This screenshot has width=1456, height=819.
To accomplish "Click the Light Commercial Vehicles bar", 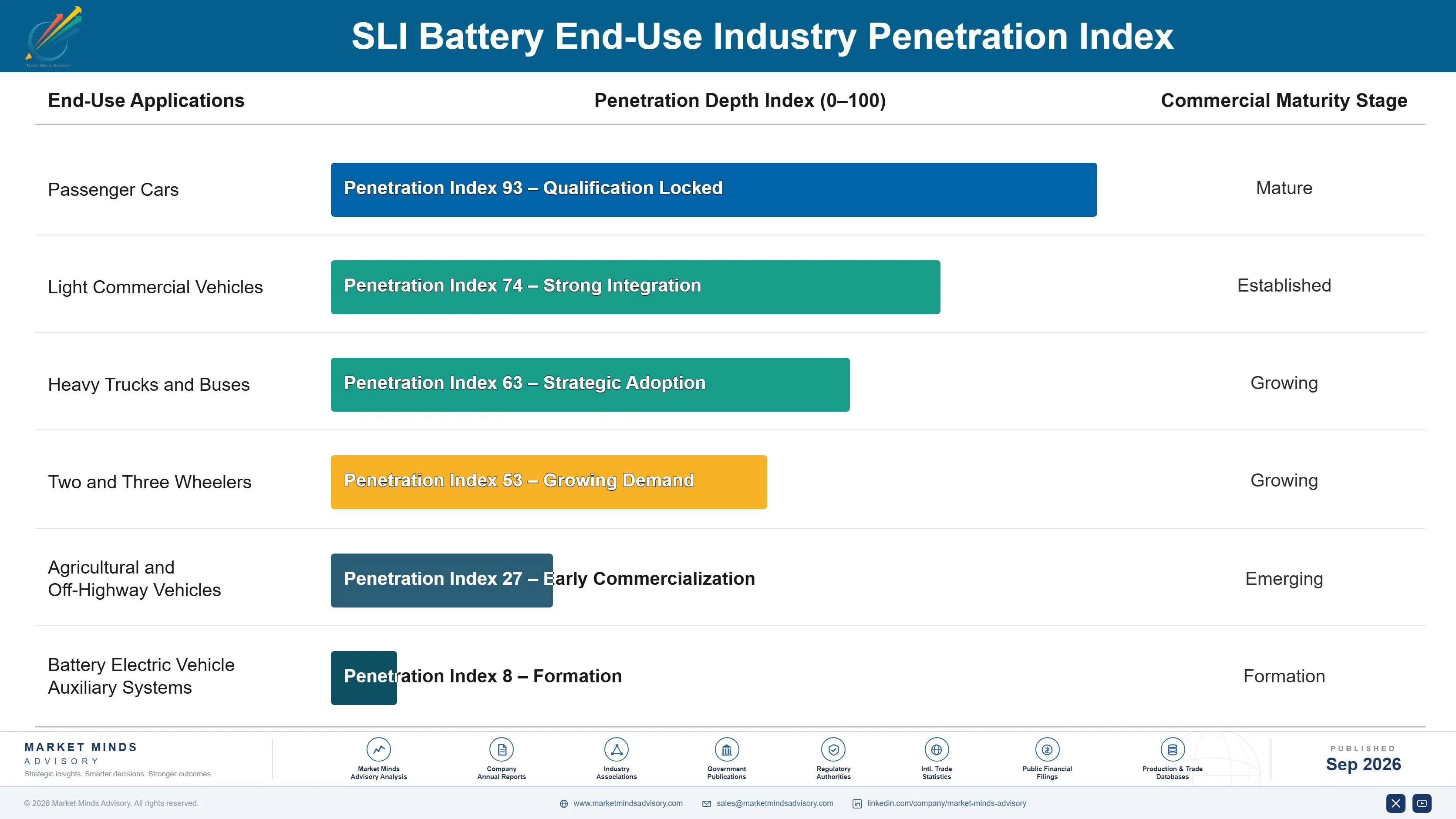I will tap(635, 287).
